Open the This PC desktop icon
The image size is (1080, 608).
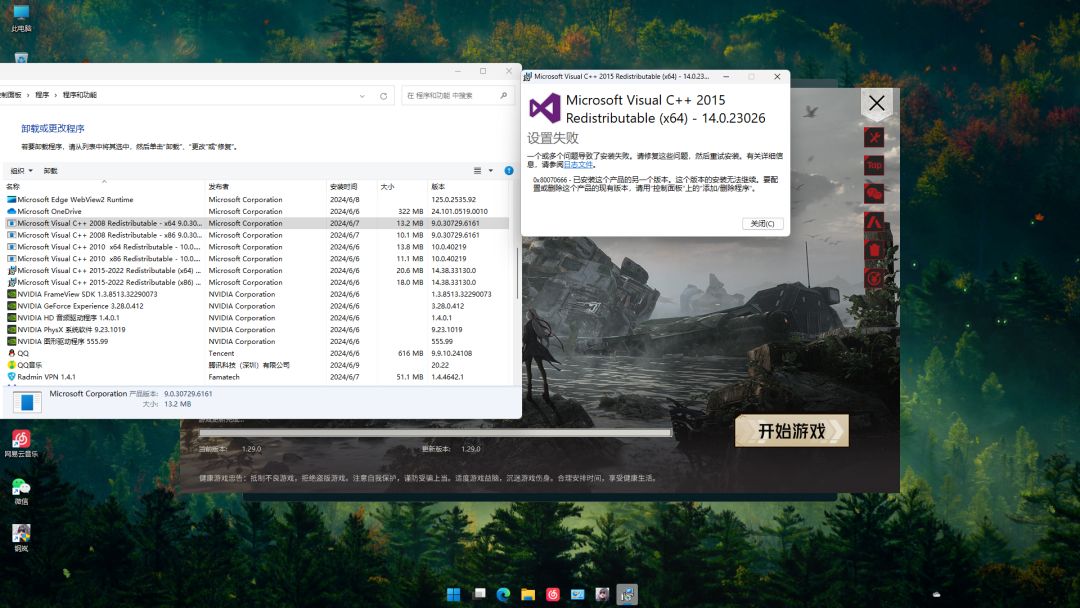click(21, 19)
